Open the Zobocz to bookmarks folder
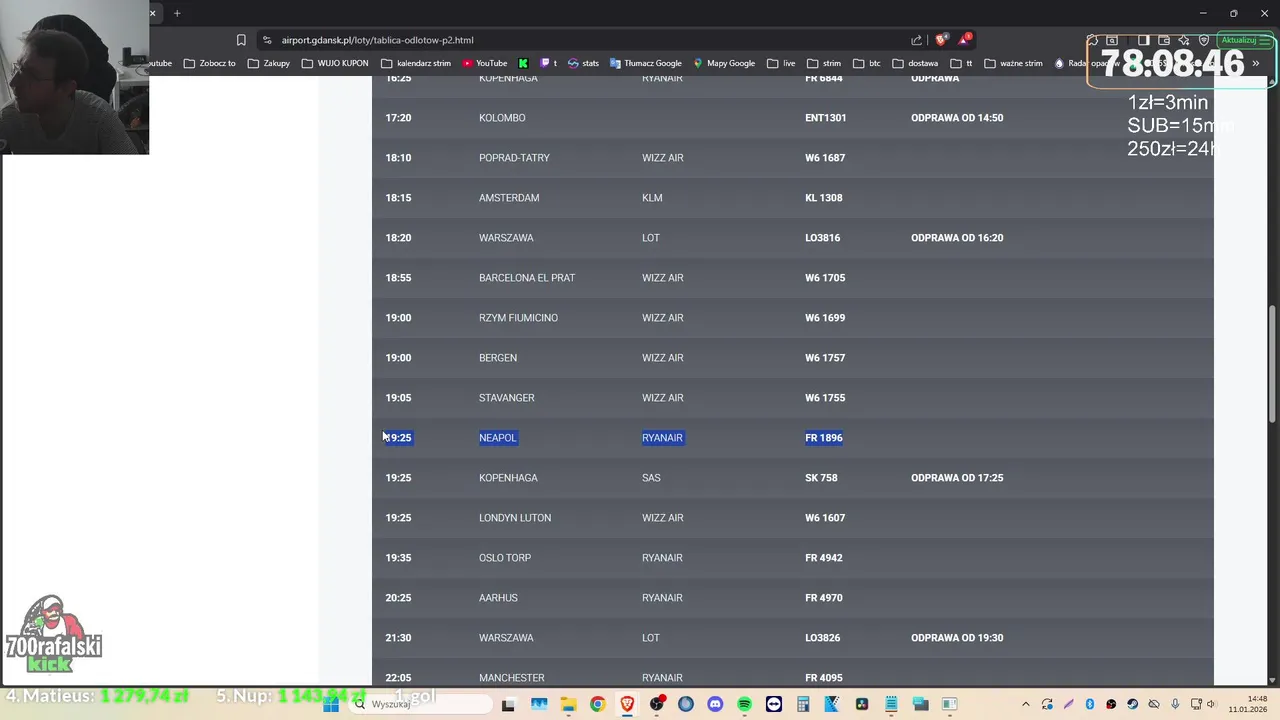 pyautogui.click(x=210, y=63)
